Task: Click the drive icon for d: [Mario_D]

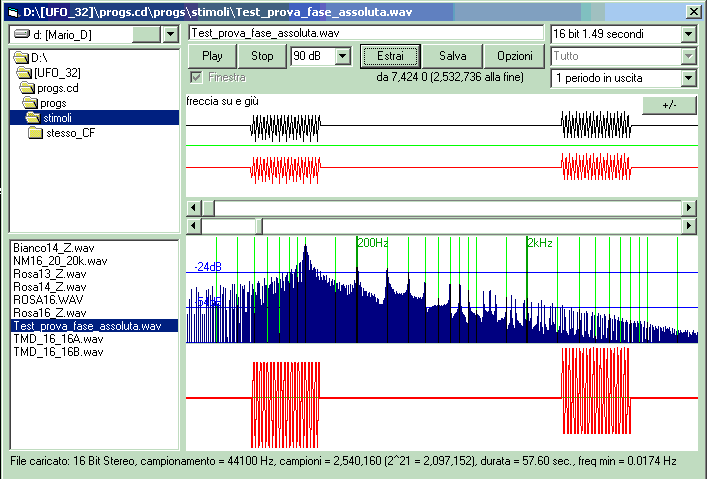Action: pos(22,35)
